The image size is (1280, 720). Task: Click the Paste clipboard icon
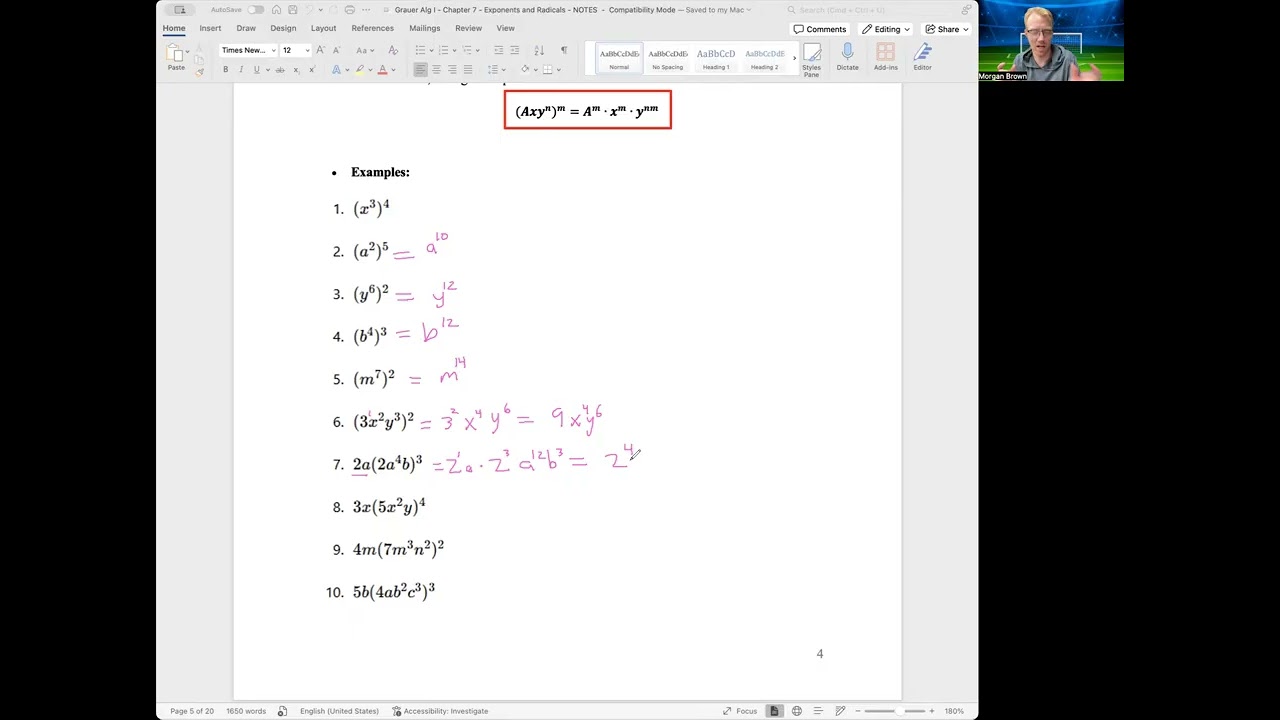pyautogui.click(x=175, y=53)
